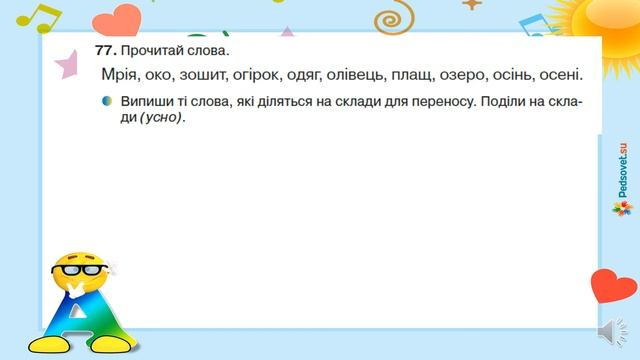Image resolution: width=640 pixels, height=360 pixels.
Task: Click the word 'одяг'
Action: coord(304,76)
